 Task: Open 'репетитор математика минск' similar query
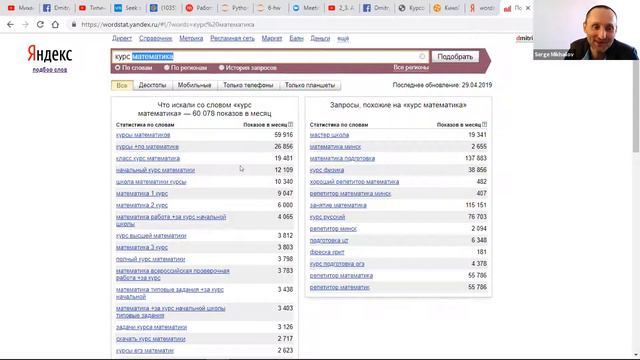(350, 193)
